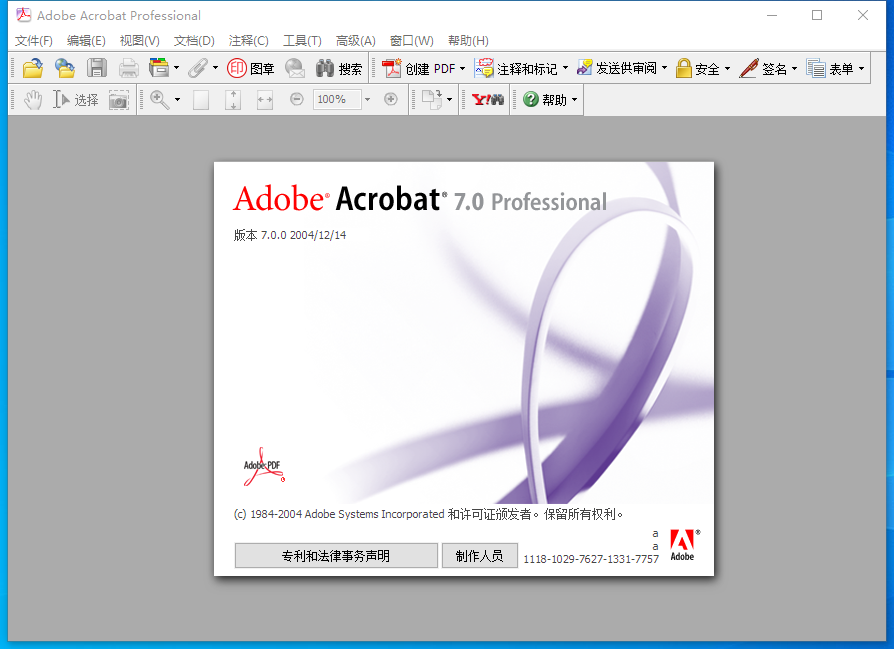Select the Hand tool
894x649 pixels.
[33, 100]
